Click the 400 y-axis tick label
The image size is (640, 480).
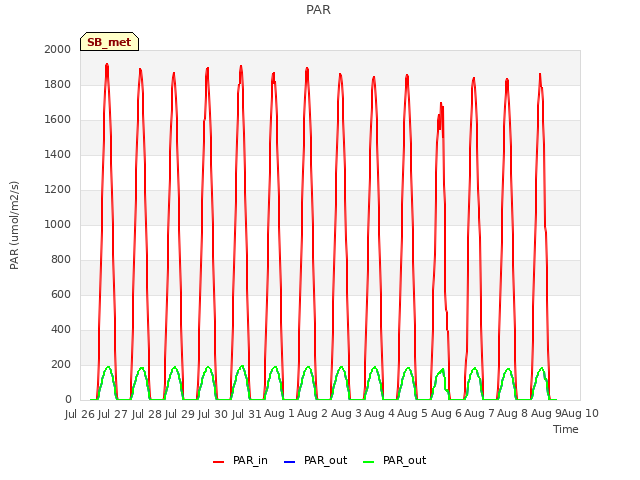pos(61,329)
